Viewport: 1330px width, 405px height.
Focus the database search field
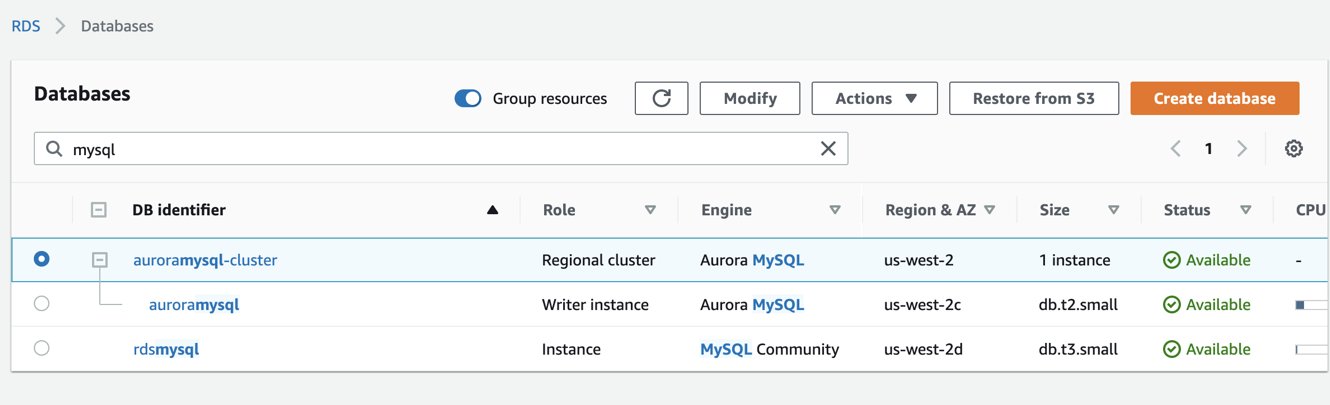441,149
